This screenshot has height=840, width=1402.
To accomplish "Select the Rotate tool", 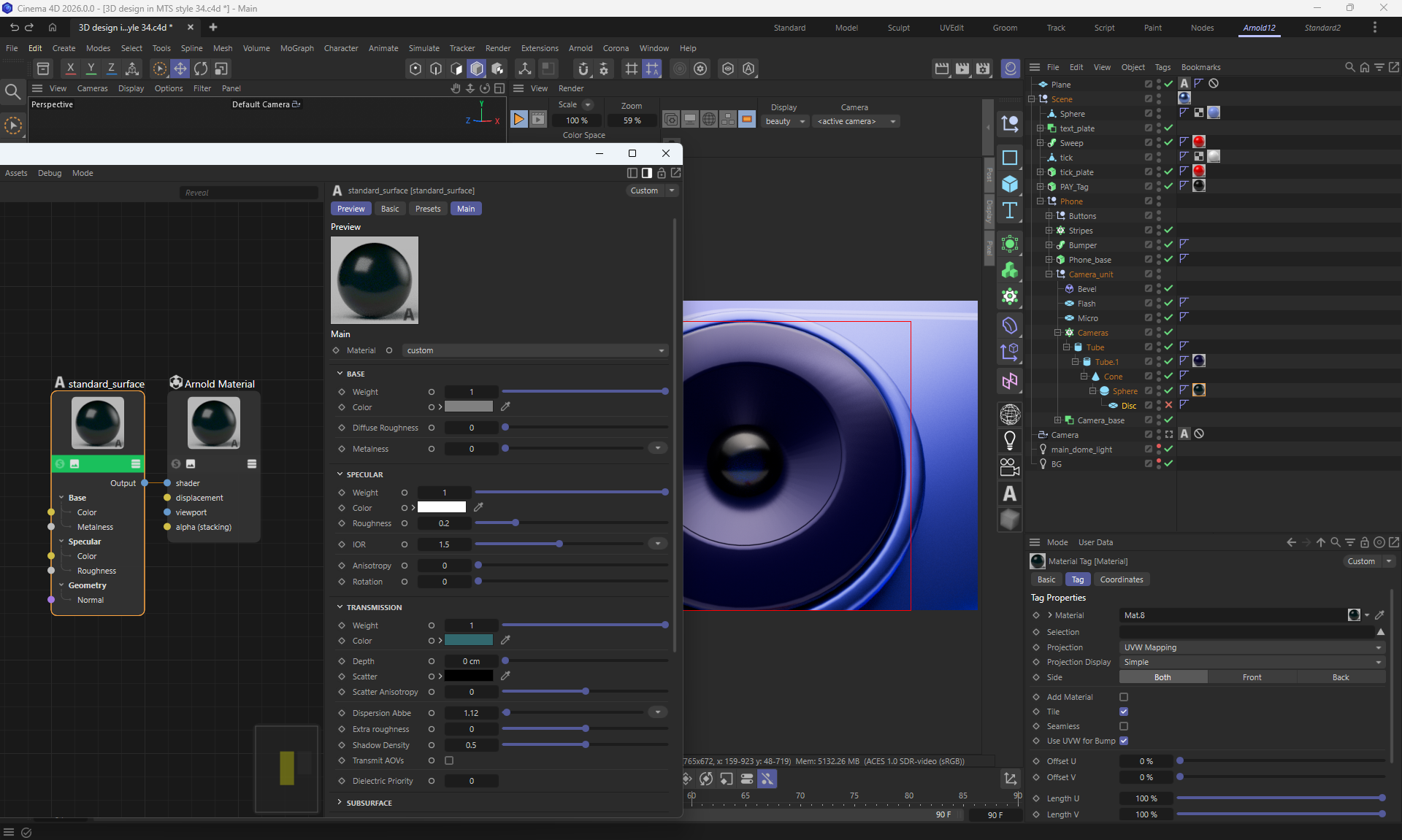I will 200,69.
